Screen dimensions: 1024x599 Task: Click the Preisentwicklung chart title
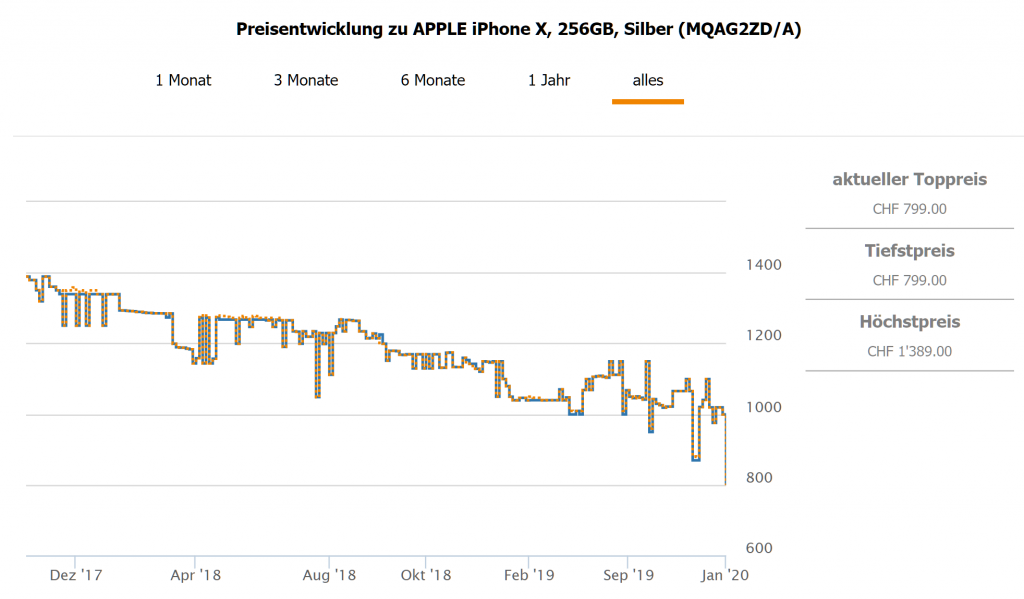[x=518, y=29]
